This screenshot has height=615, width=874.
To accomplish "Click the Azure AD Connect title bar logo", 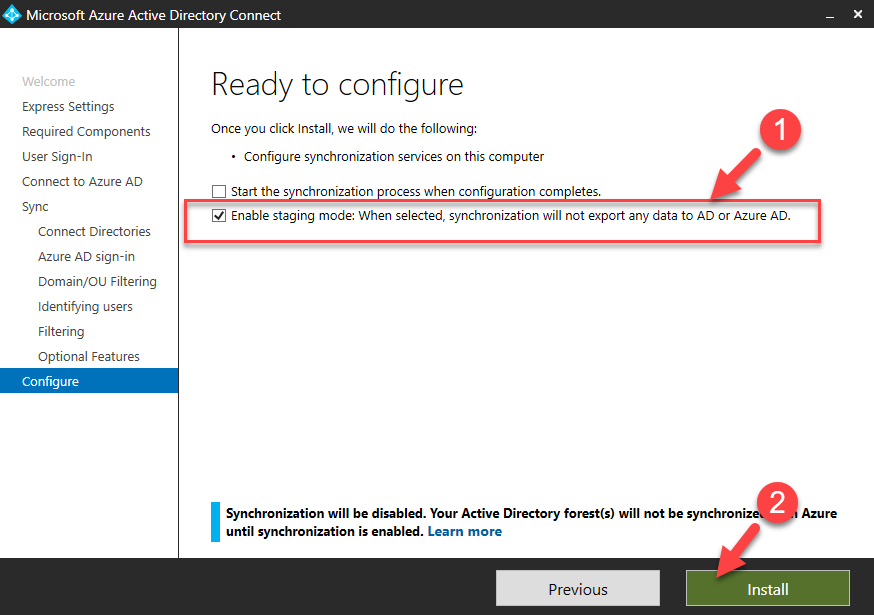I will (x=12, y=14).
